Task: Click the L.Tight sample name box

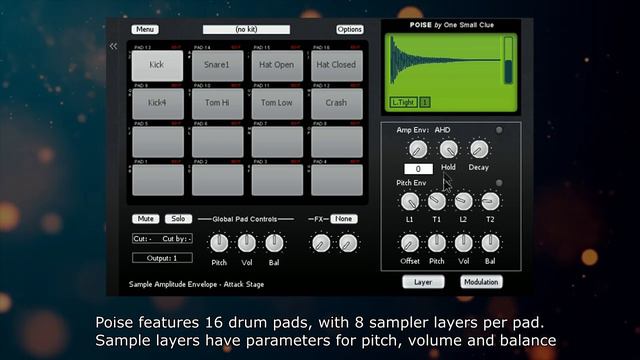Action: click(x=403, y=102)
